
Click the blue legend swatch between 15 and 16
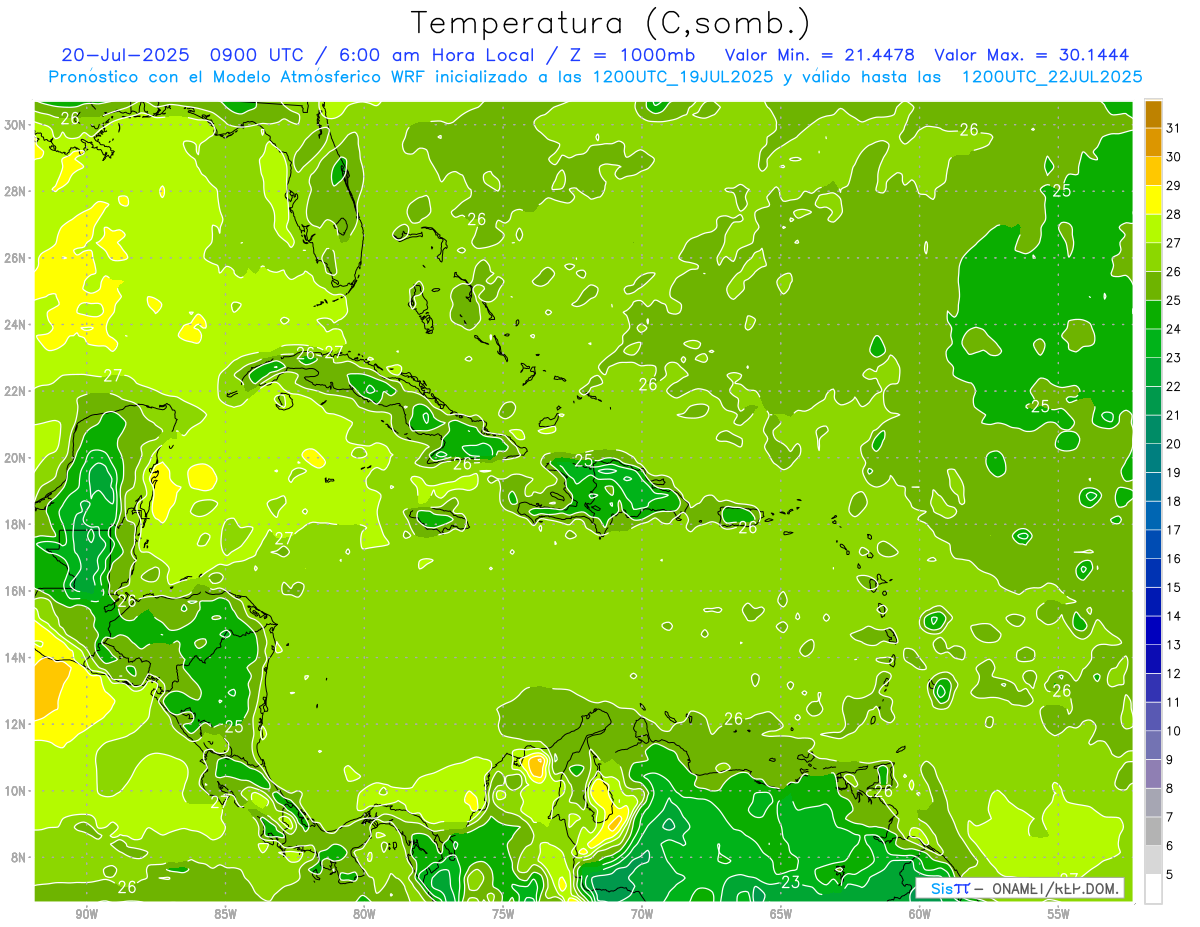coord(1153,573)
